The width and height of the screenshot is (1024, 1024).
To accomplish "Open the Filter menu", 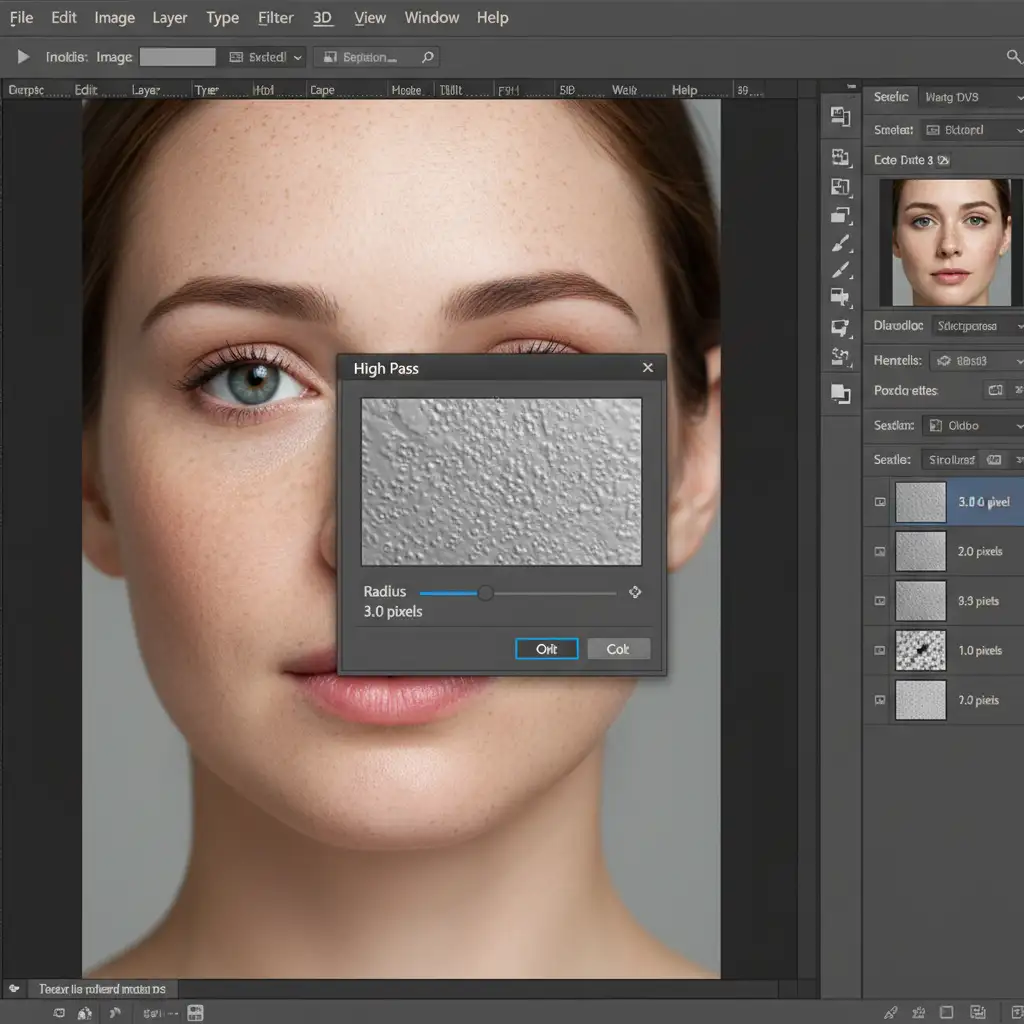I will (x=276, y=18).
